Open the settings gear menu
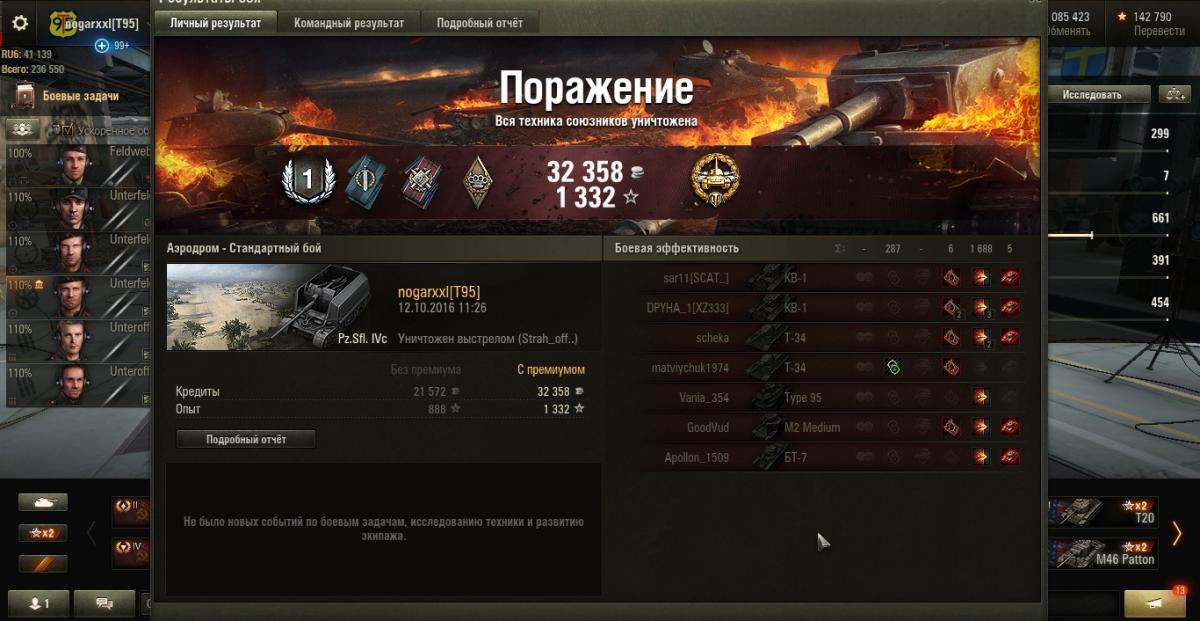This screenshot has height=621, width=1200. 20,22
